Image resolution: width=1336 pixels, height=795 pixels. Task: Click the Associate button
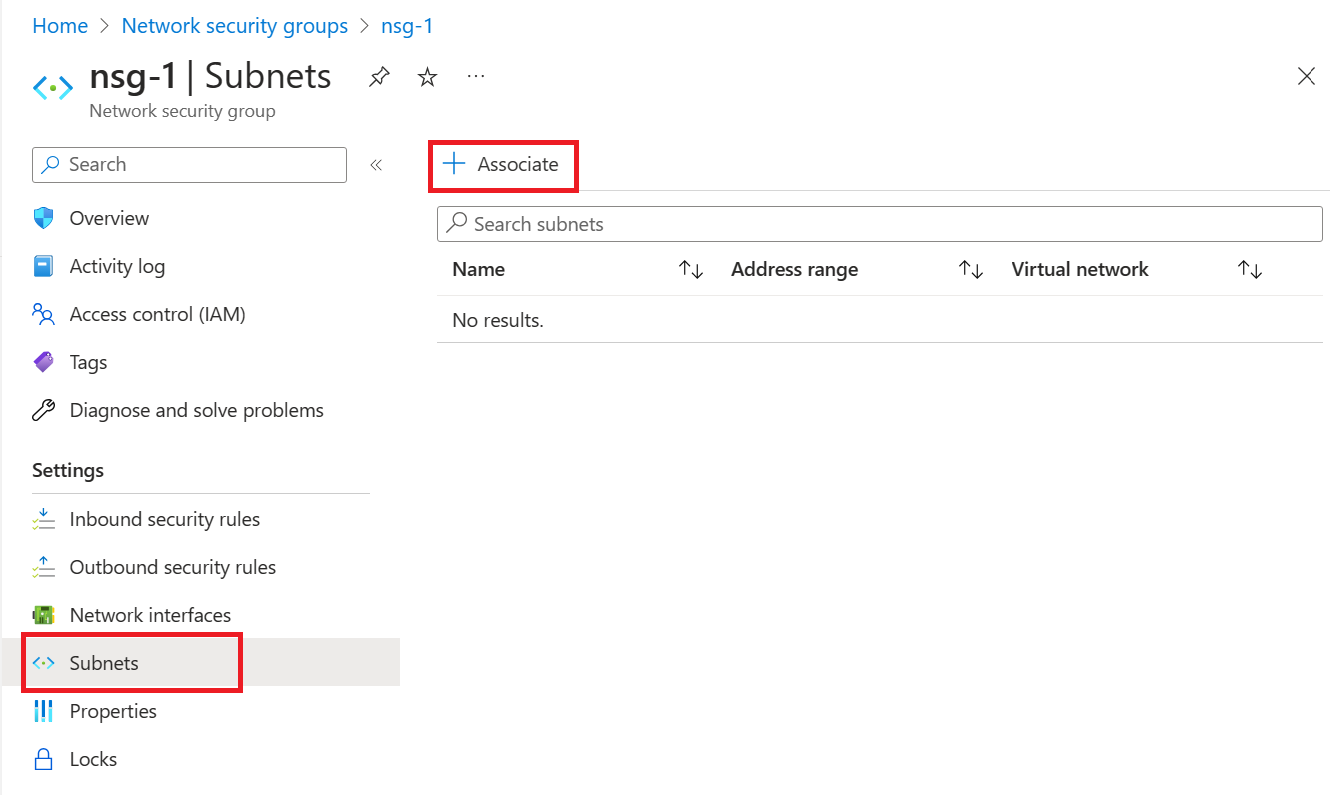coord(503,165)
